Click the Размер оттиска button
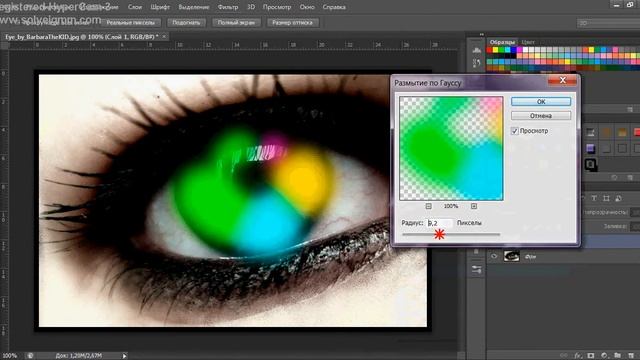This screenshot has width=640, height=360. tap(292, 22)
